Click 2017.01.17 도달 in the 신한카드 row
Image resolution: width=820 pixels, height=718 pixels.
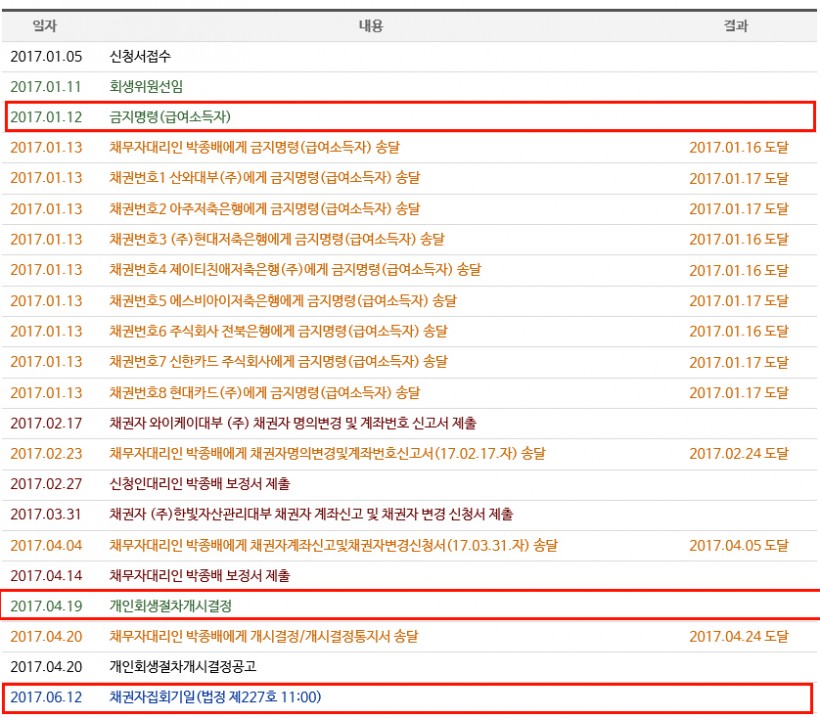(x=738, y=362)
